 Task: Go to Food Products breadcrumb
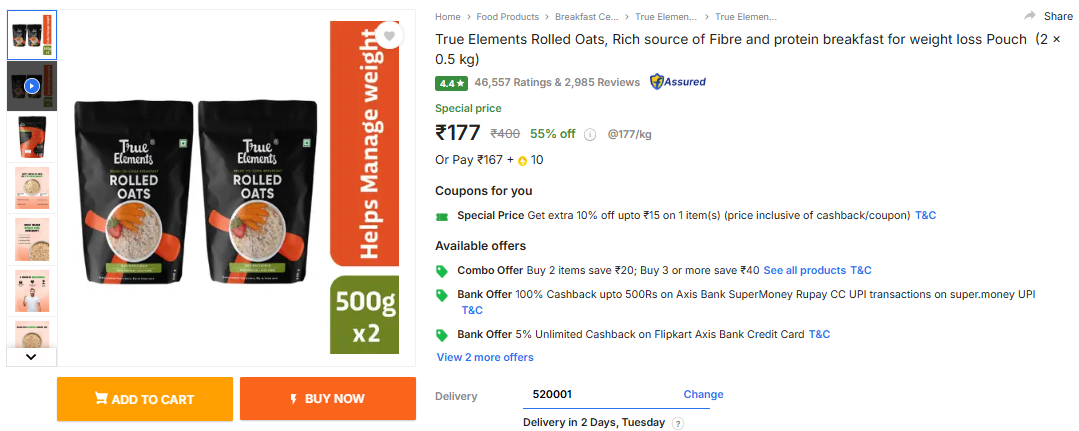point(507,17)
